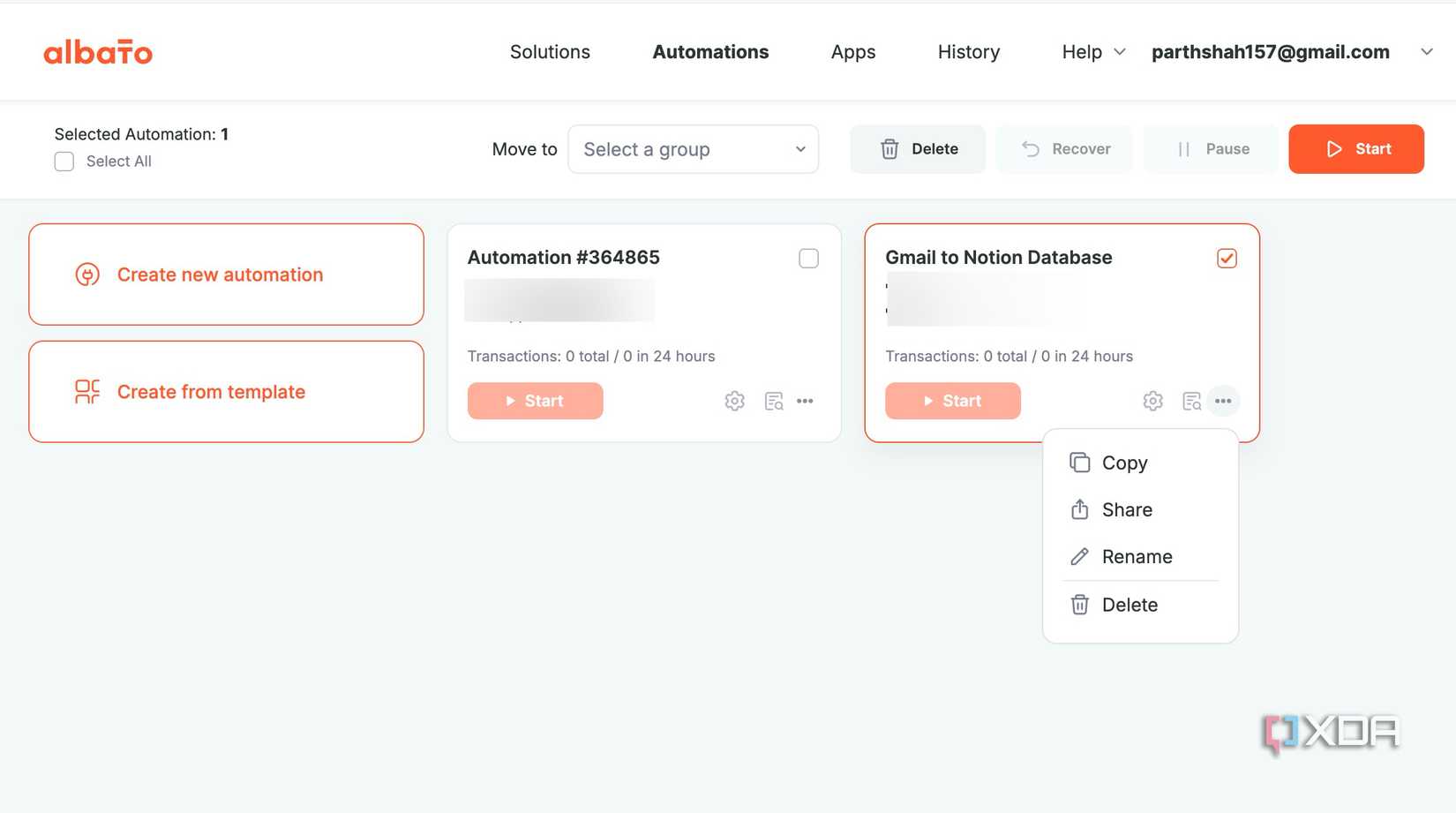Viewport: 1456px width, 813px height.
Task: Open settings gear for Automation #364865
Action: point(734,401)
